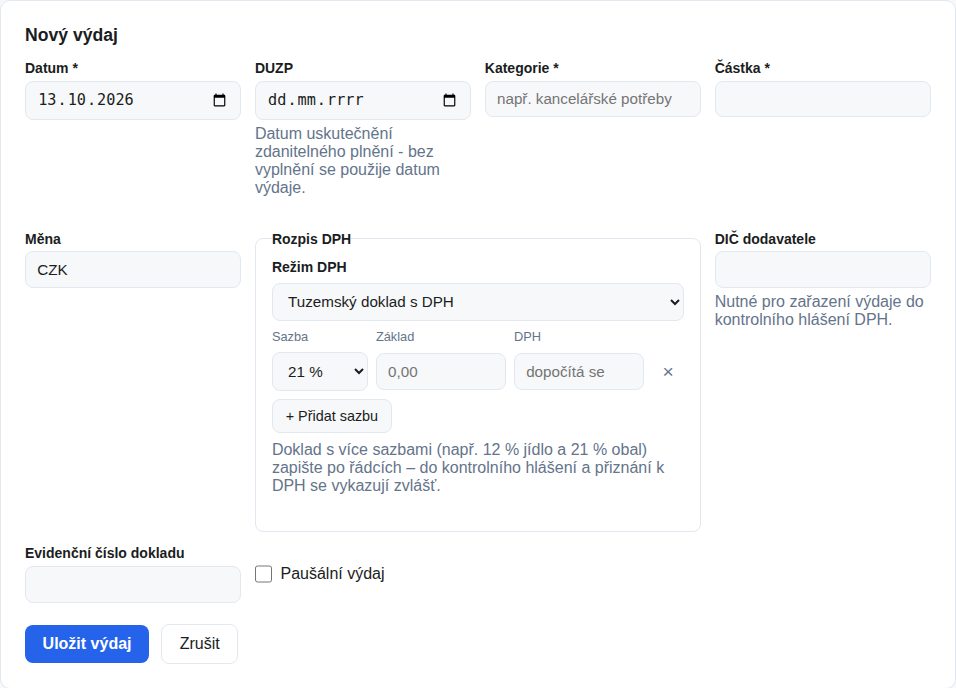Viewport: 956px width, 688px height.
Task: Expand the Sazba 21 % dropdown
Action: (319, 371)
